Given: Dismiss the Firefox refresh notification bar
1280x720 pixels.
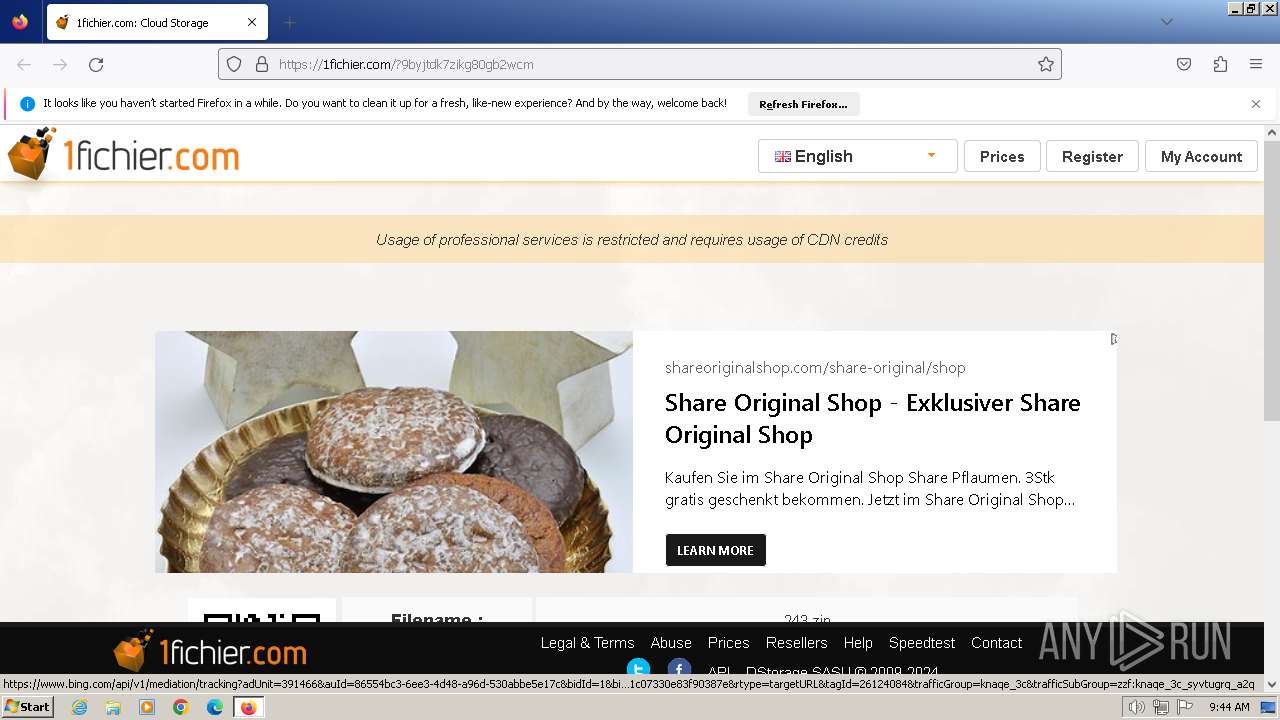Looking at the screenshot, I should tap(1256, 104).
